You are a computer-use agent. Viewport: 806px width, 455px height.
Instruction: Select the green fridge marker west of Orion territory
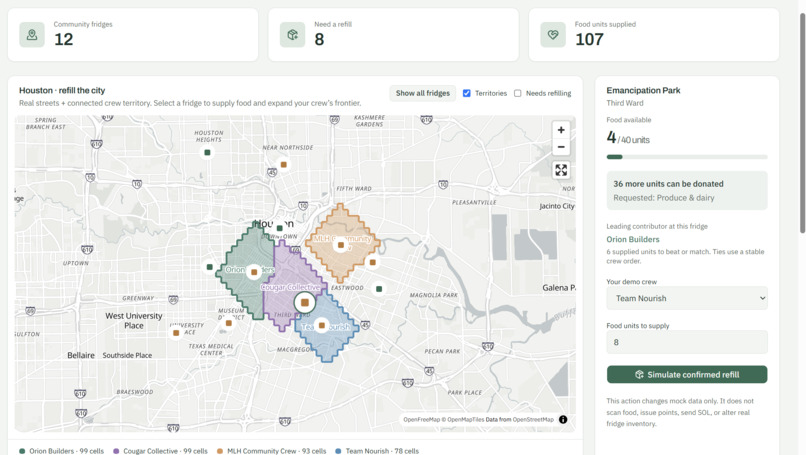click(x=209, y=267)
